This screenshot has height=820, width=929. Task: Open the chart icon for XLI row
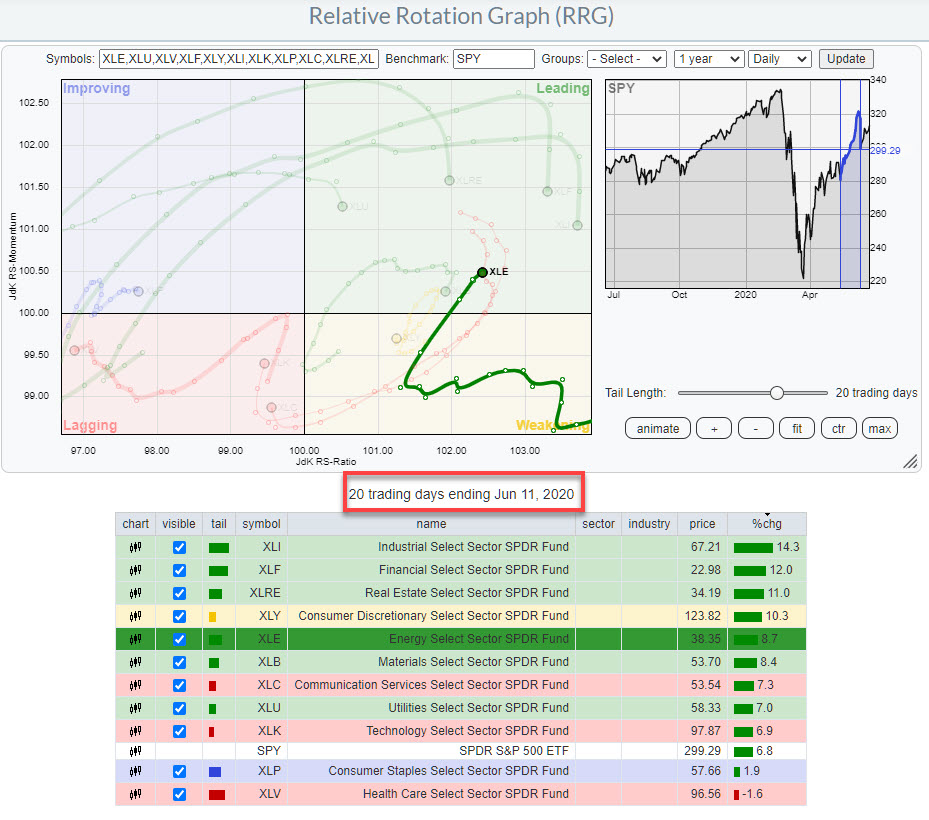(x=135, y=547)
